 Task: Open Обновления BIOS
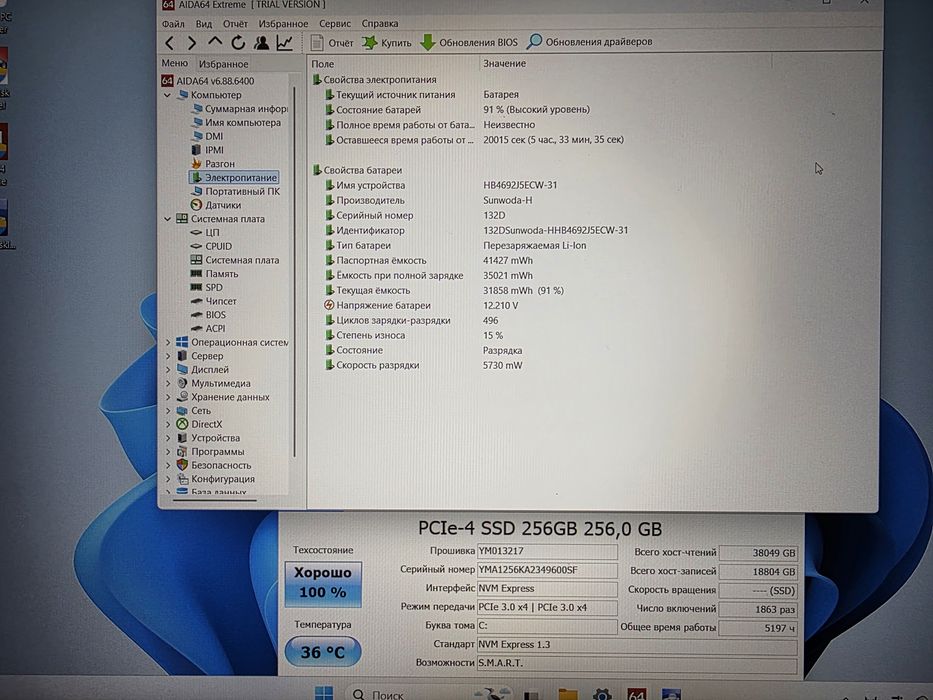[x=469, y=43]
